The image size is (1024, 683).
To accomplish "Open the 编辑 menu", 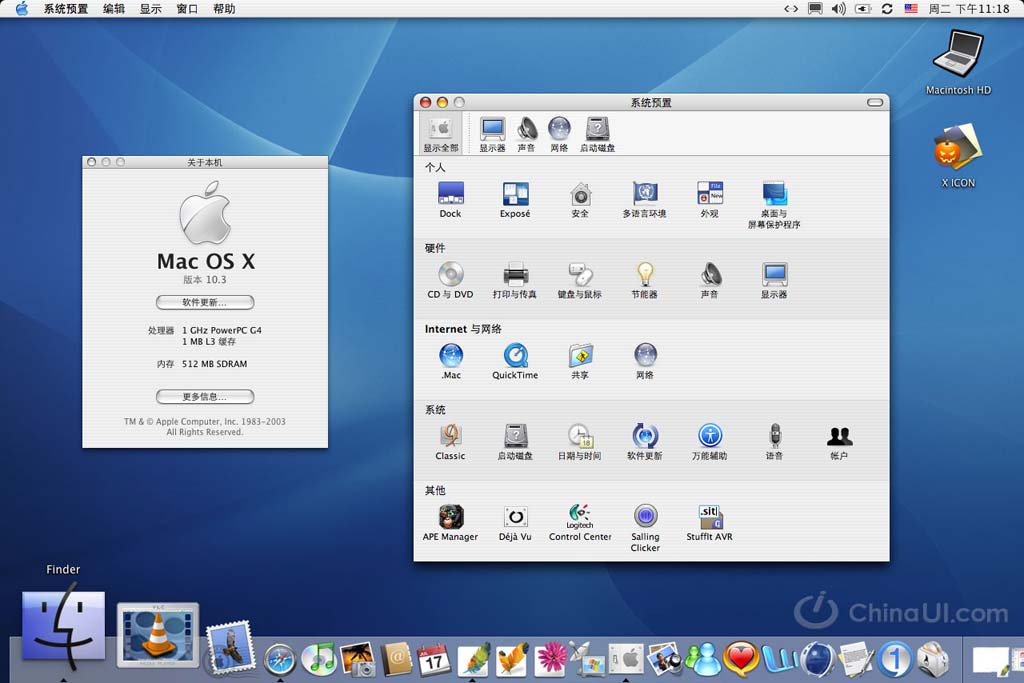I will (x=114, y=8).
